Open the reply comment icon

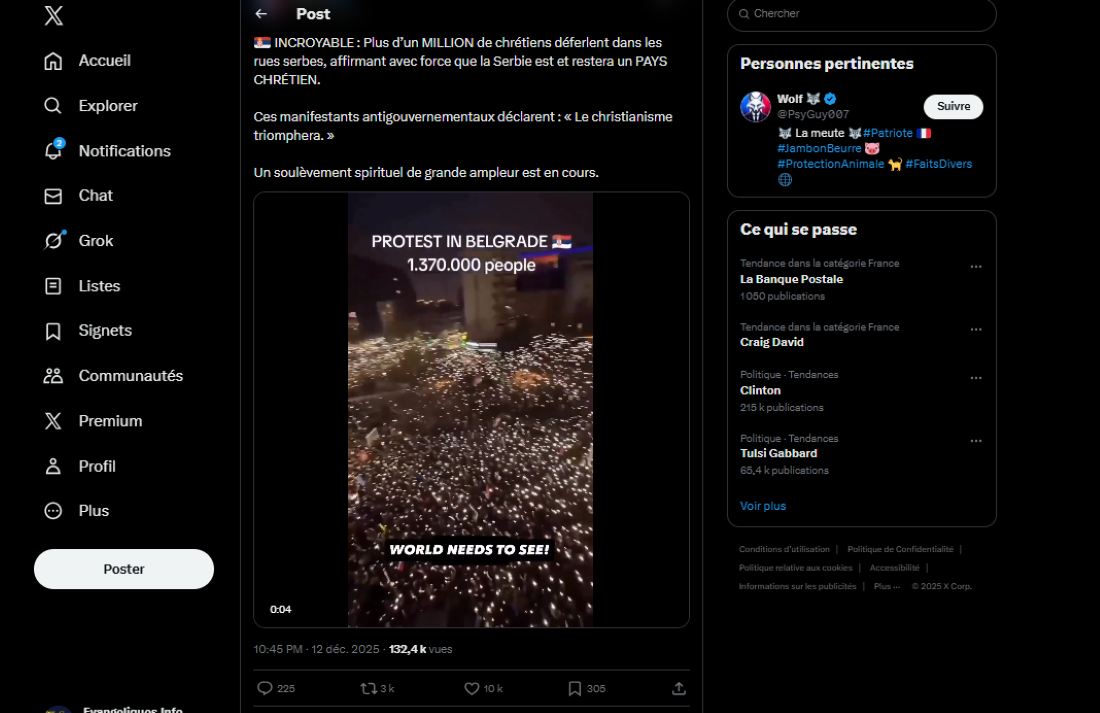[x=265, y=688]
